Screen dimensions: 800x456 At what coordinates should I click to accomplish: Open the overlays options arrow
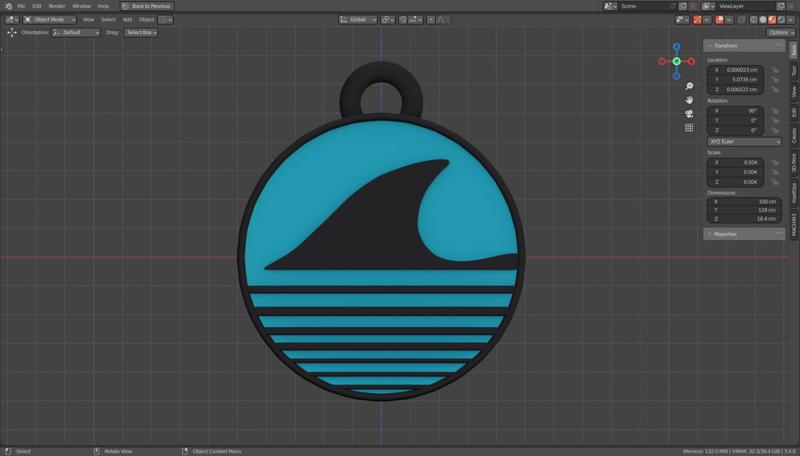click(729, 19)
